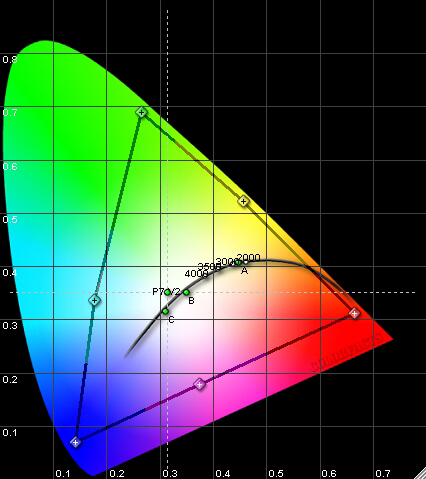Click the 0.8 y-axis label
This screenshot has width=426, height=479.
(10, 60)
